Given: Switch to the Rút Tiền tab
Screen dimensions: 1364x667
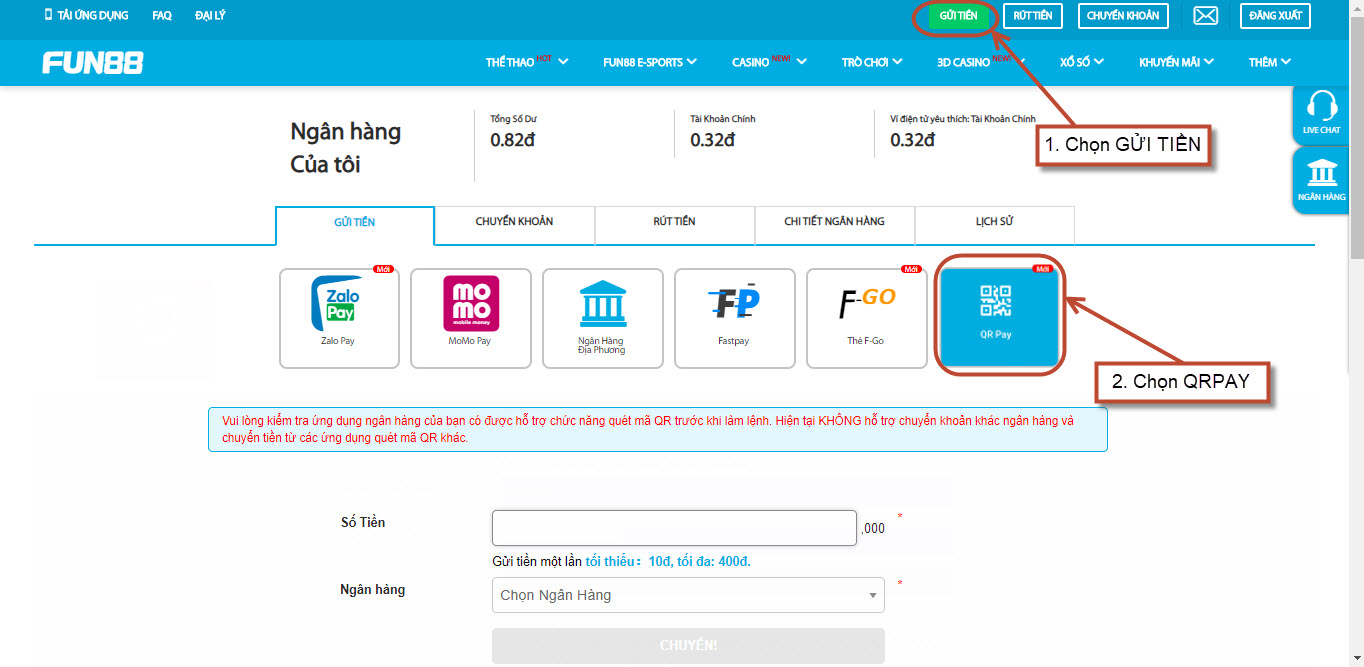Looking at the screenshot, I should pyautogui.click(x=674, y=225).
